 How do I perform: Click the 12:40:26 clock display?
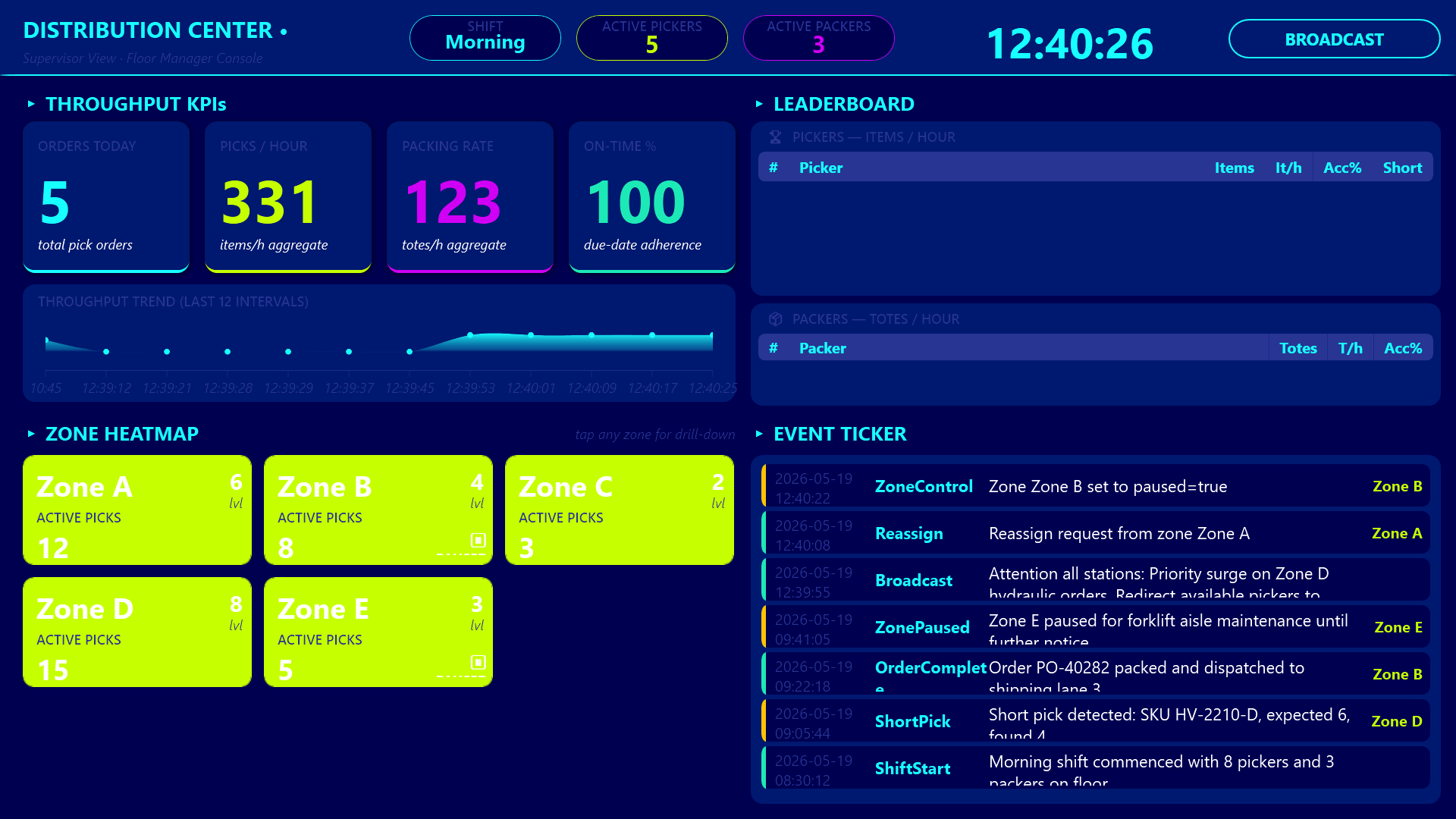click(1069, 43)
